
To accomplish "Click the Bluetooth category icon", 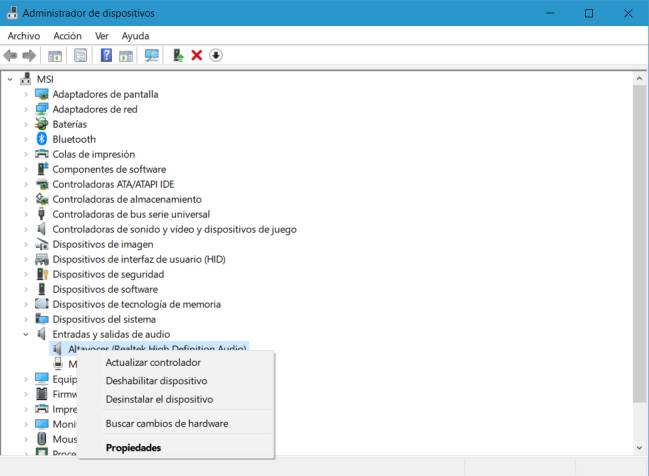I will point(41,139).
